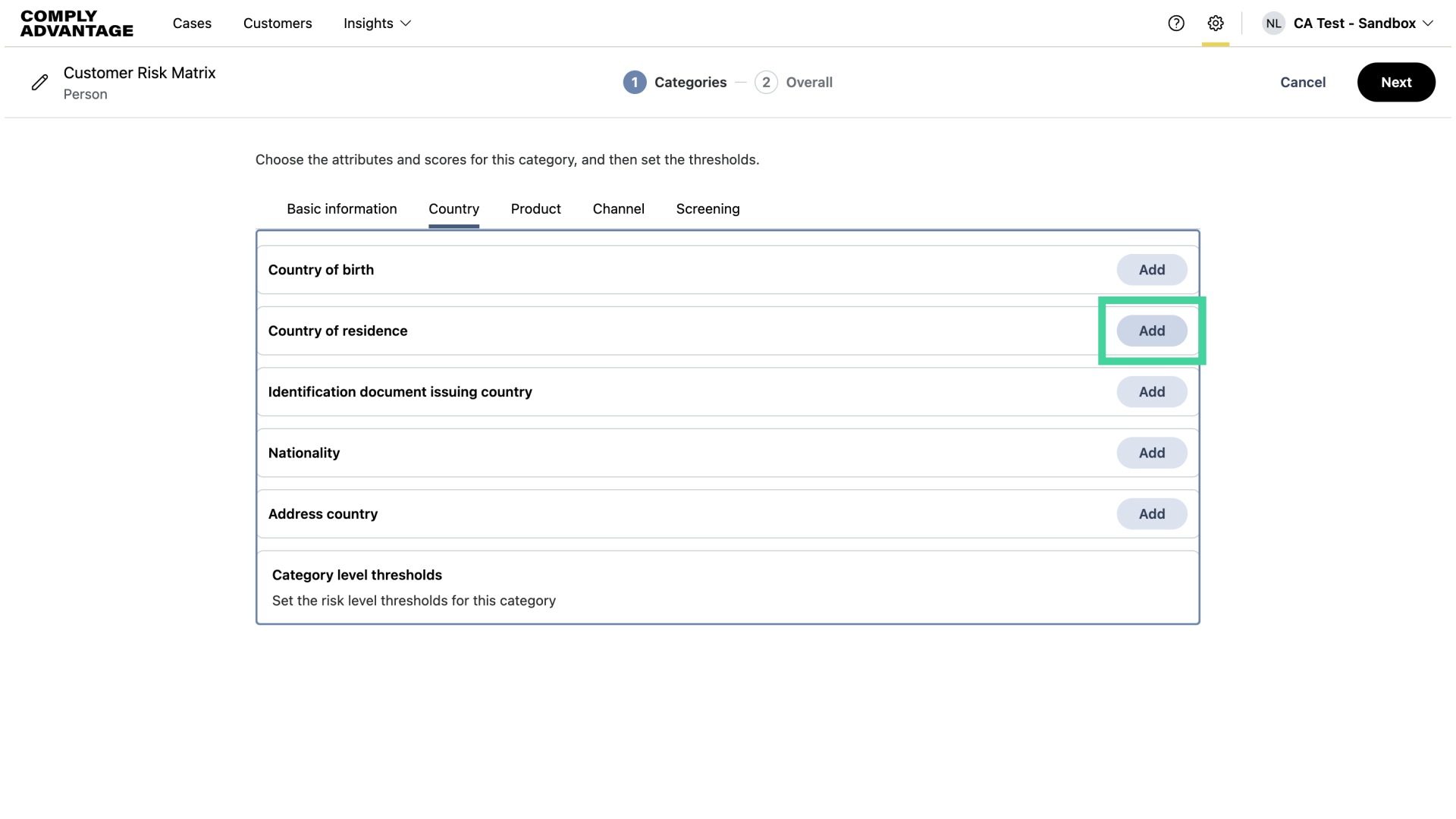Add the Country of birth attribute
Viewport: 1456px width, 819px height.
click(1151, 270)
